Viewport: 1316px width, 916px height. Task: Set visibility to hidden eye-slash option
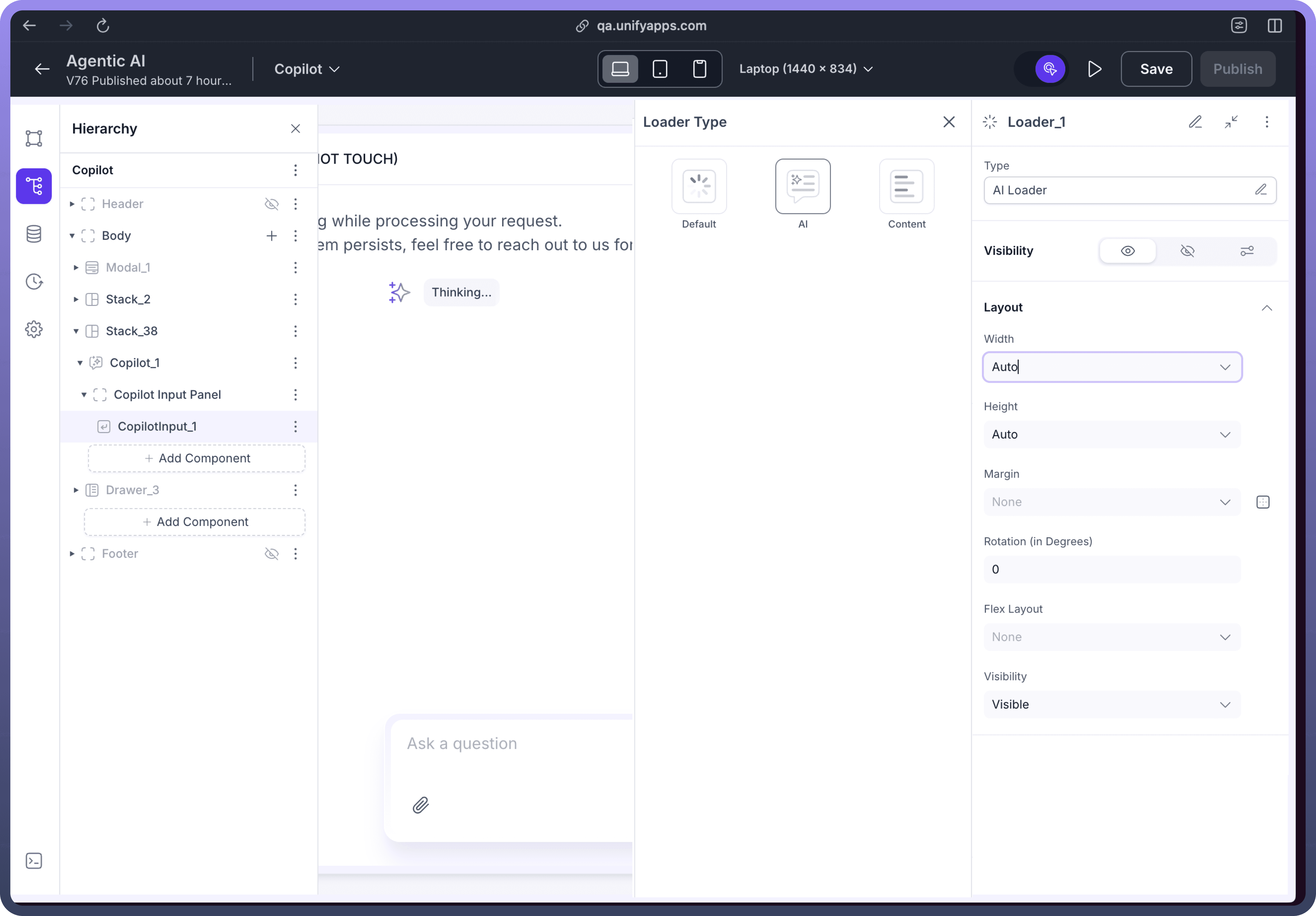coord(1187,251)
